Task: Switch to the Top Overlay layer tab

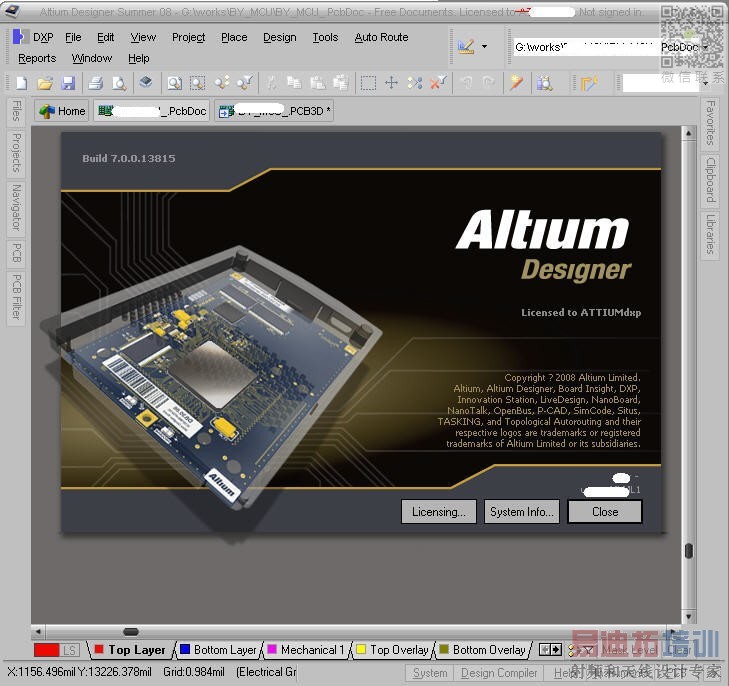Action: point(392,650)
